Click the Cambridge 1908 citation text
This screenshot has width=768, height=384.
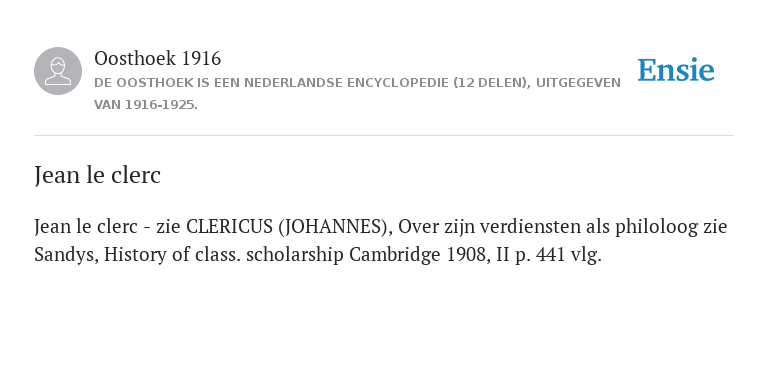click(x=420, y=255)
